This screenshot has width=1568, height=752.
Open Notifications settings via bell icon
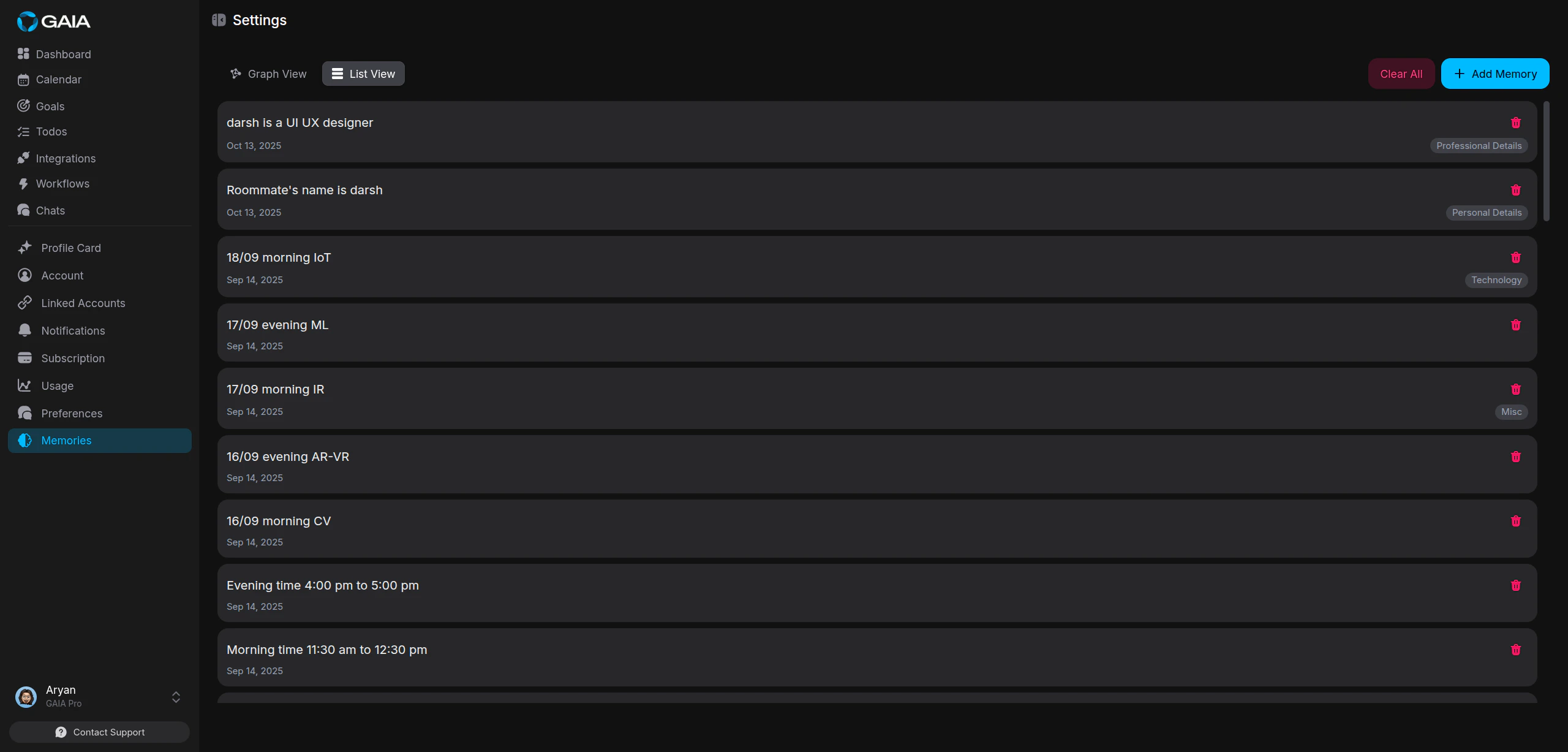24,330
